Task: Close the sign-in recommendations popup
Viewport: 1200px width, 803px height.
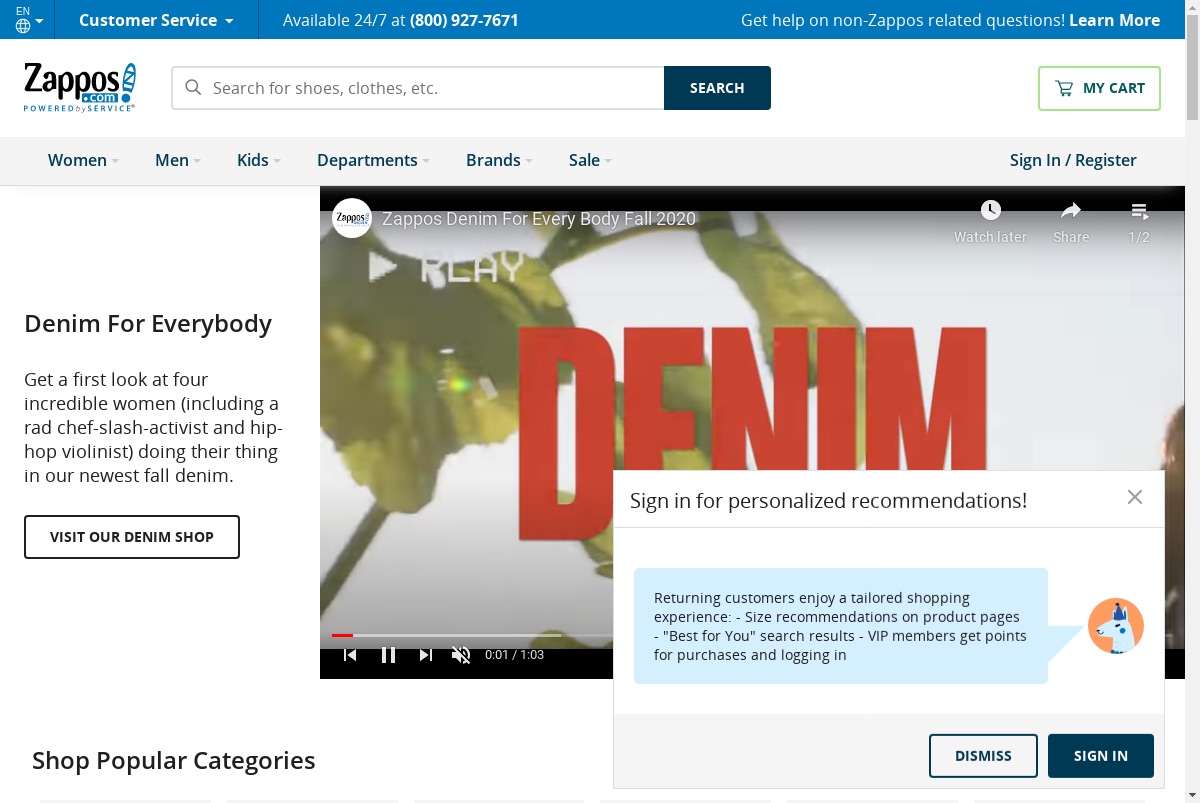Action: tap(1134, 497)
